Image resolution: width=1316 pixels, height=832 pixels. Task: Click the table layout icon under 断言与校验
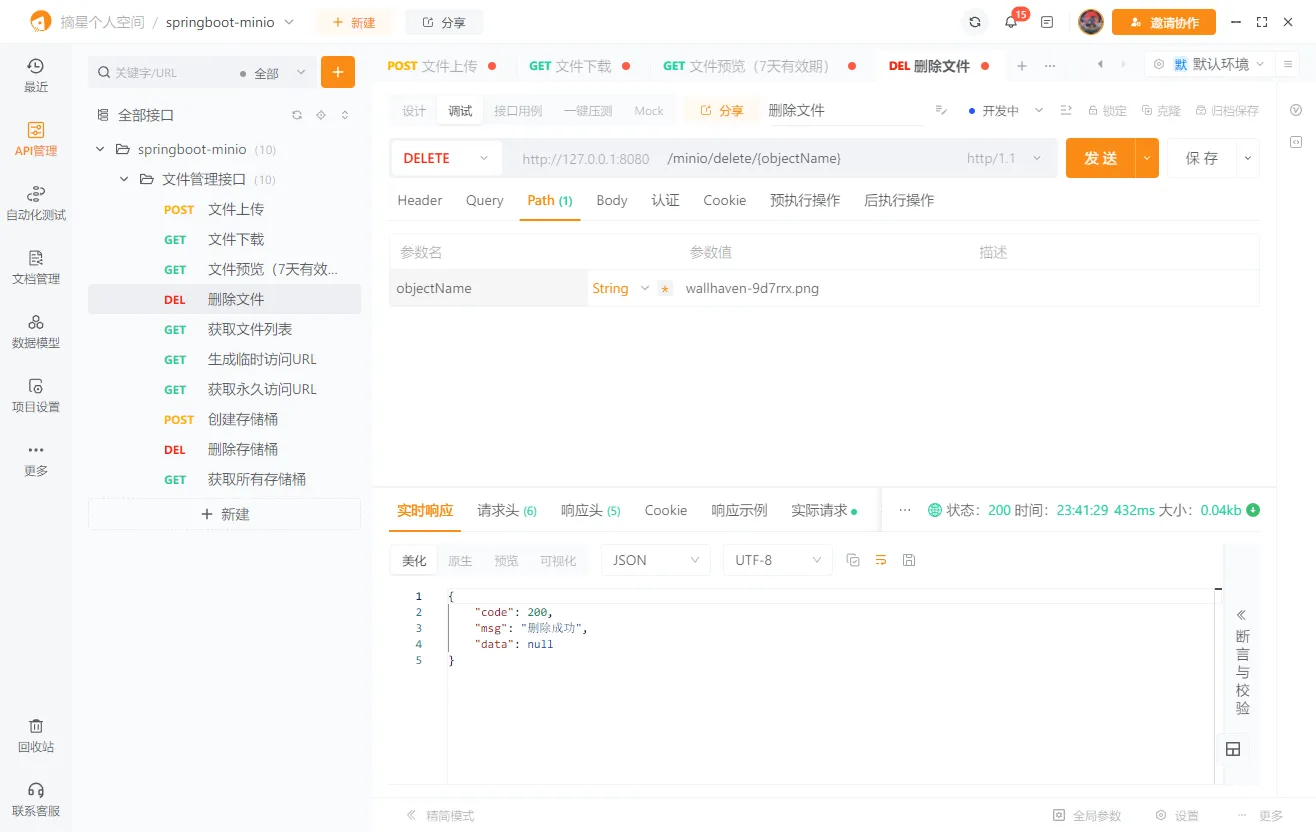point(1233,749)
